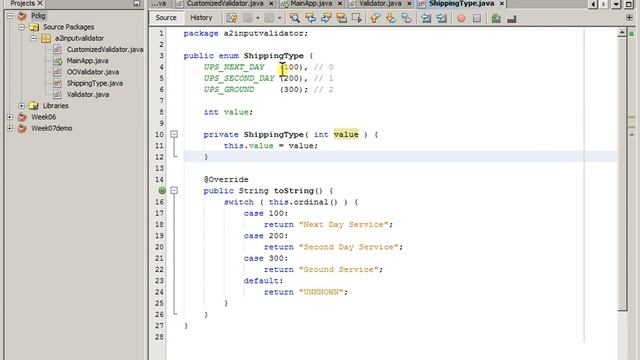Click the editor scrollbar up arrow

pos(622,33)
